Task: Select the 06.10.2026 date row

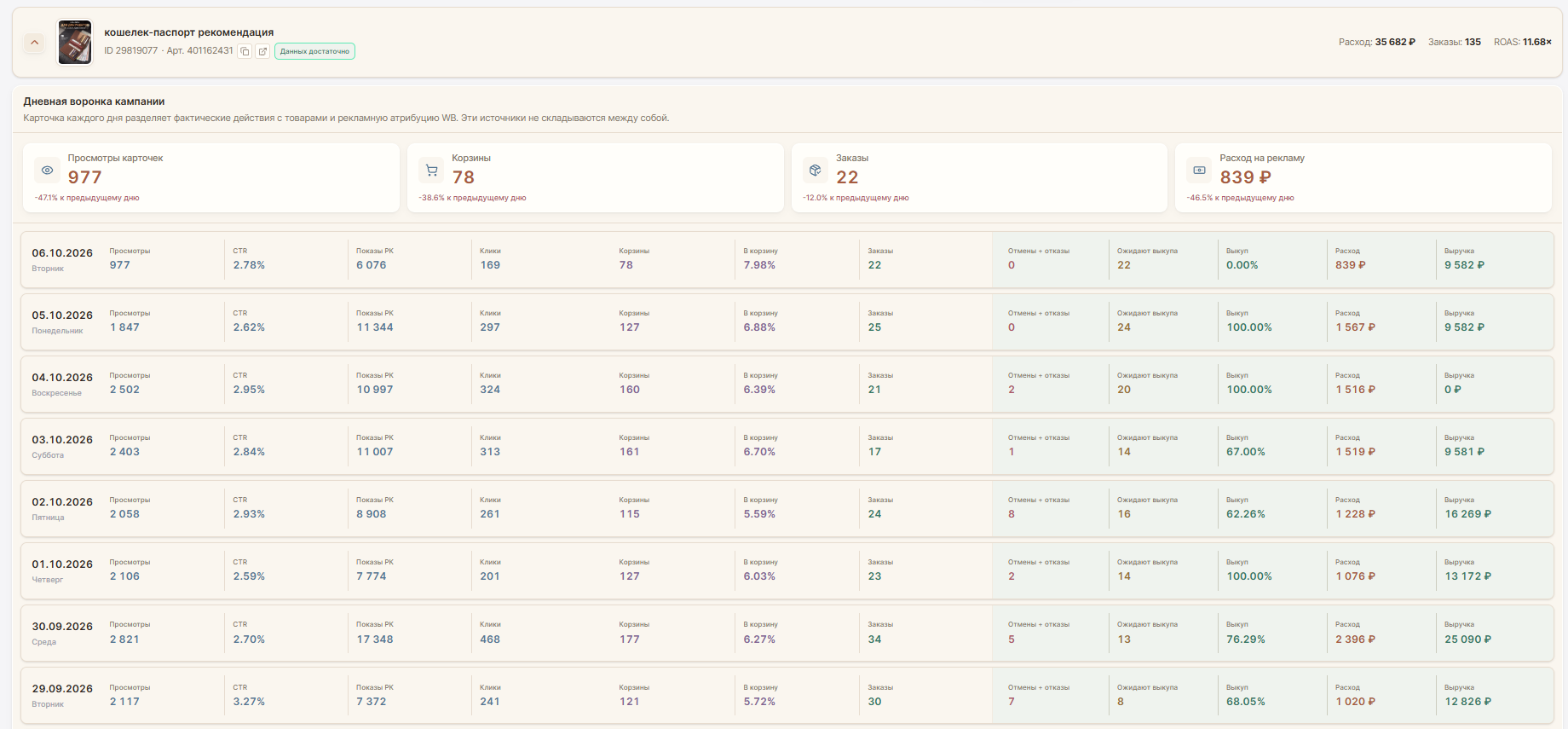Action: tap(787, 259)
